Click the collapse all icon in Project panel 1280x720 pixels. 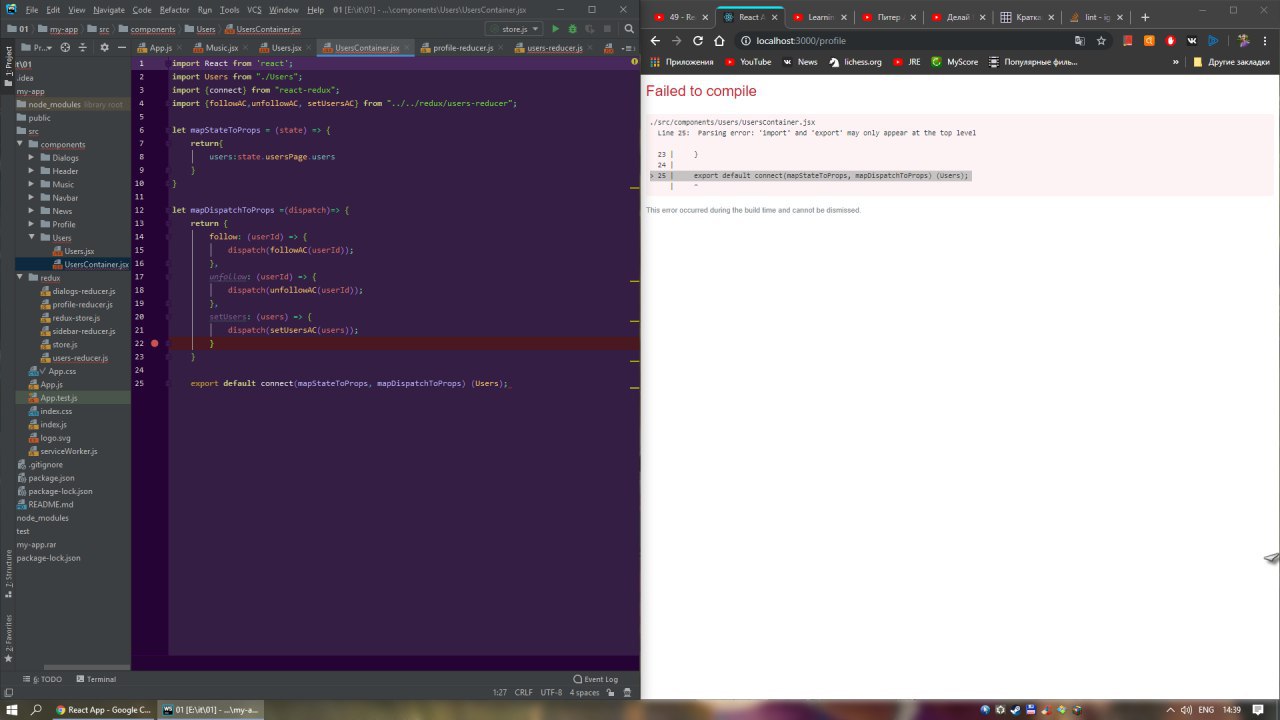[x=84, y=47]
